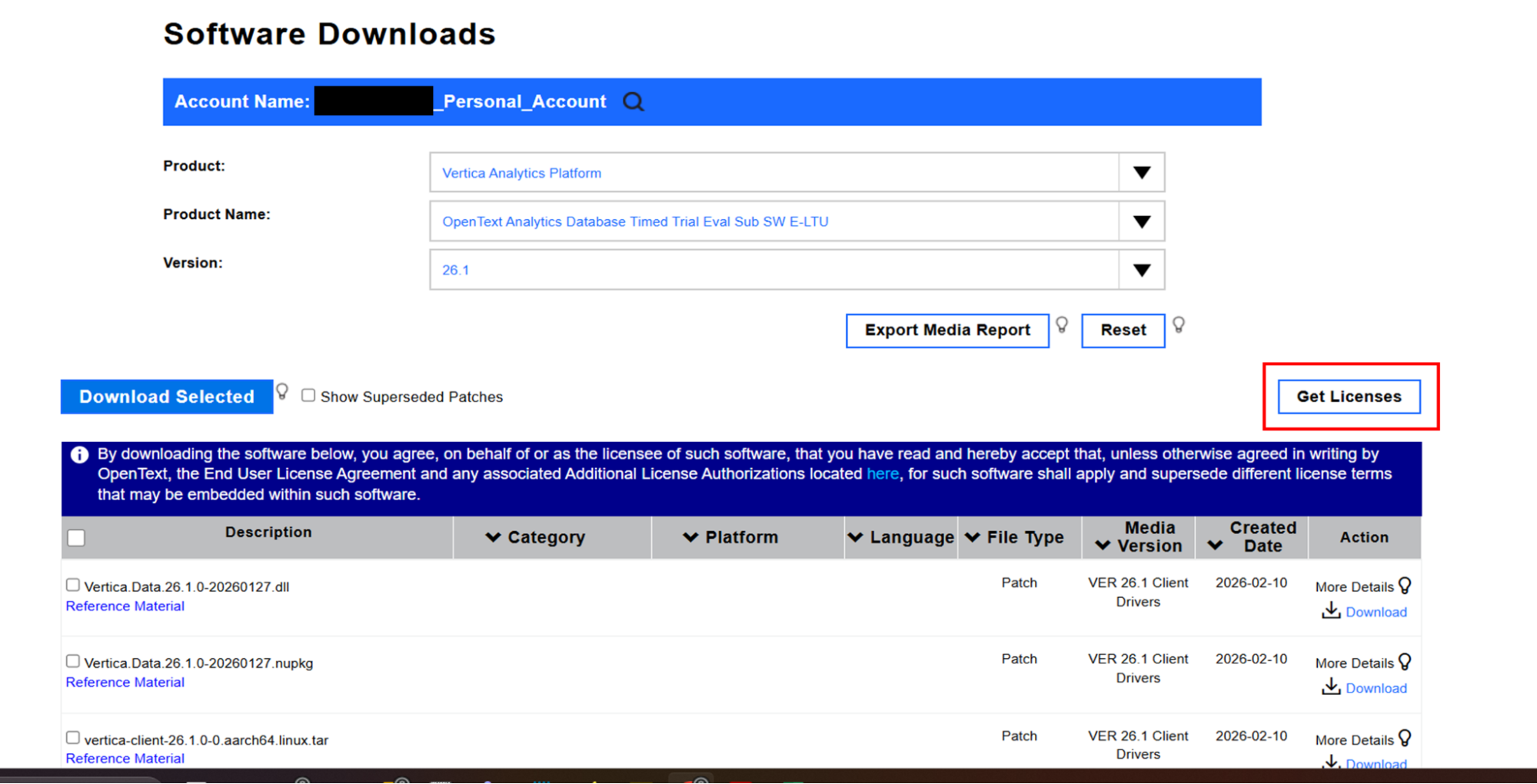Enable Show Superseded Patches checkbox
This screenshot has width=1537, height=784.
[x=308, y=396]
